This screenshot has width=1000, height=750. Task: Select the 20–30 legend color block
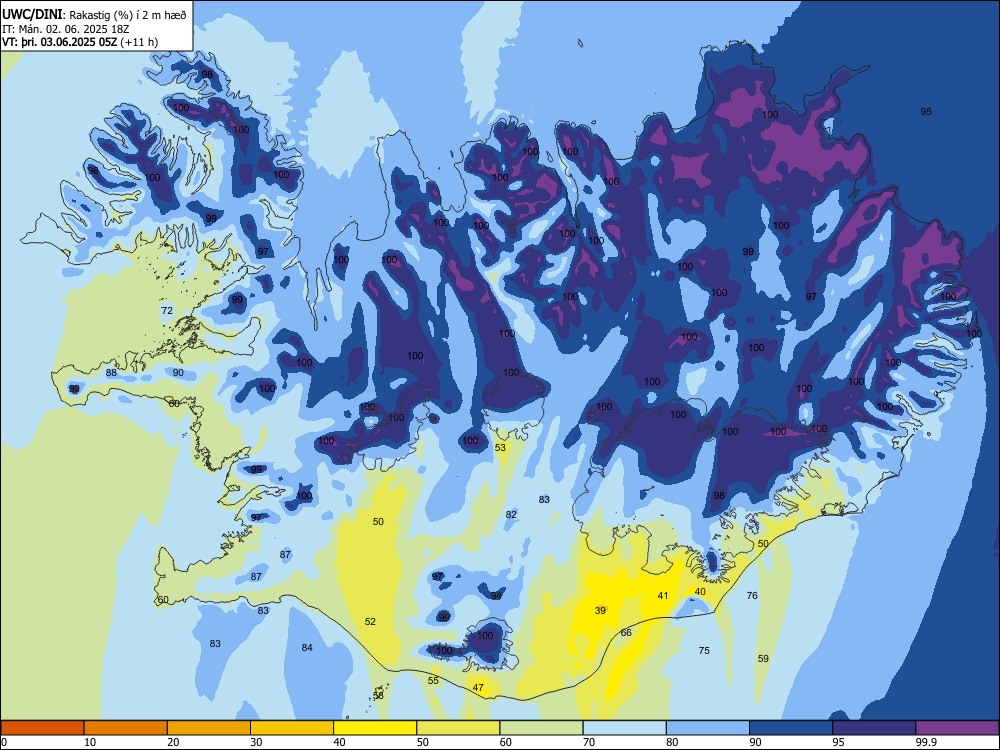(209, 728)
